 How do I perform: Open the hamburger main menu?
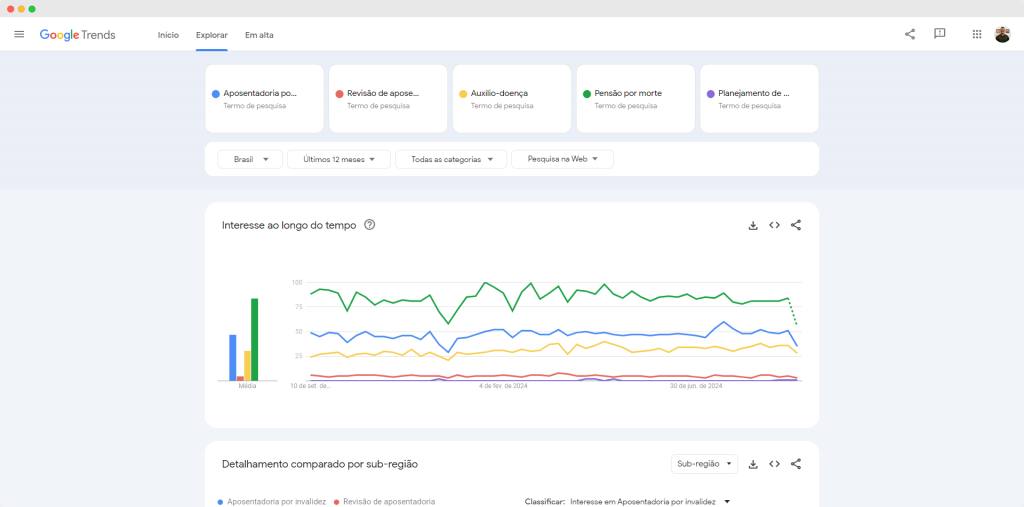(19, 34)
